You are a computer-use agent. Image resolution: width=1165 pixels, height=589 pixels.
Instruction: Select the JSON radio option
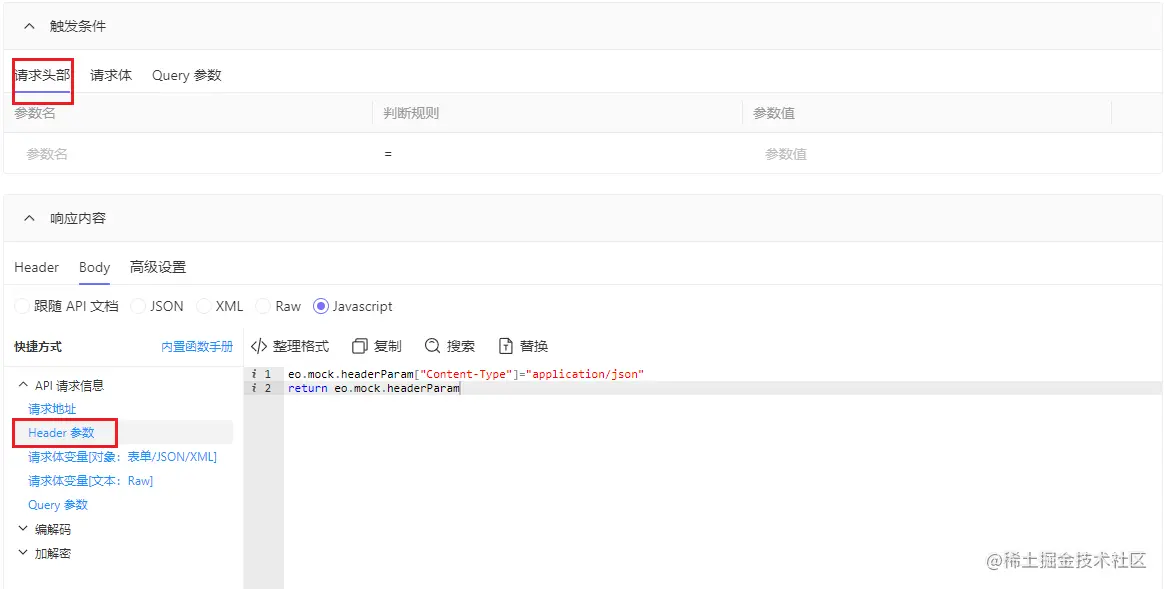point(138,306)
